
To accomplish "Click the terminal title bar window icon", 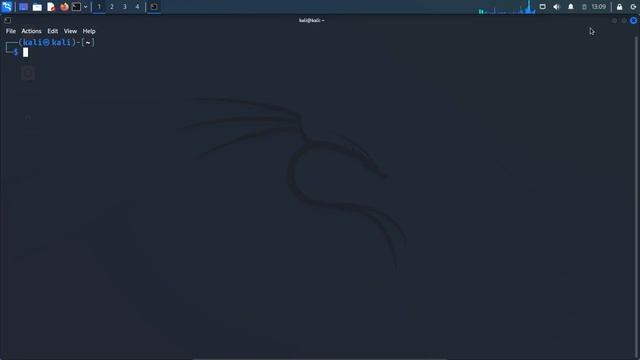I will tap(7, 20).
